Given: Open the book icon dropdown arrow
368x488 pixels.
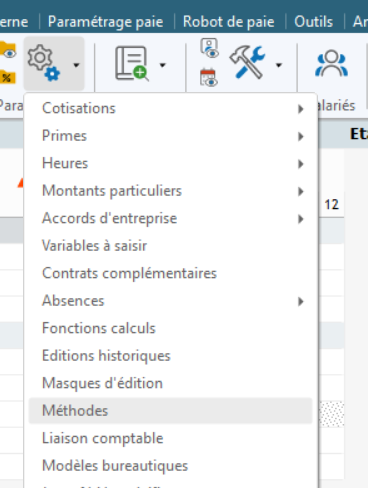Looking at the screenshot, I should tap(162, 65).
